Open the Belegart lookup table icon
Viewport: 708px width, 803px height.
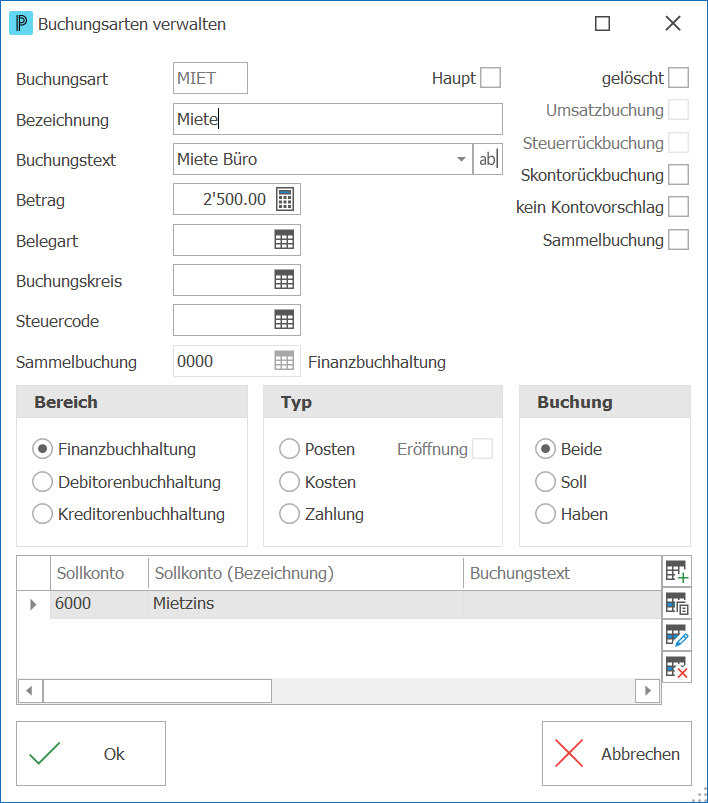pyautogui.click(x=284, y=240)
